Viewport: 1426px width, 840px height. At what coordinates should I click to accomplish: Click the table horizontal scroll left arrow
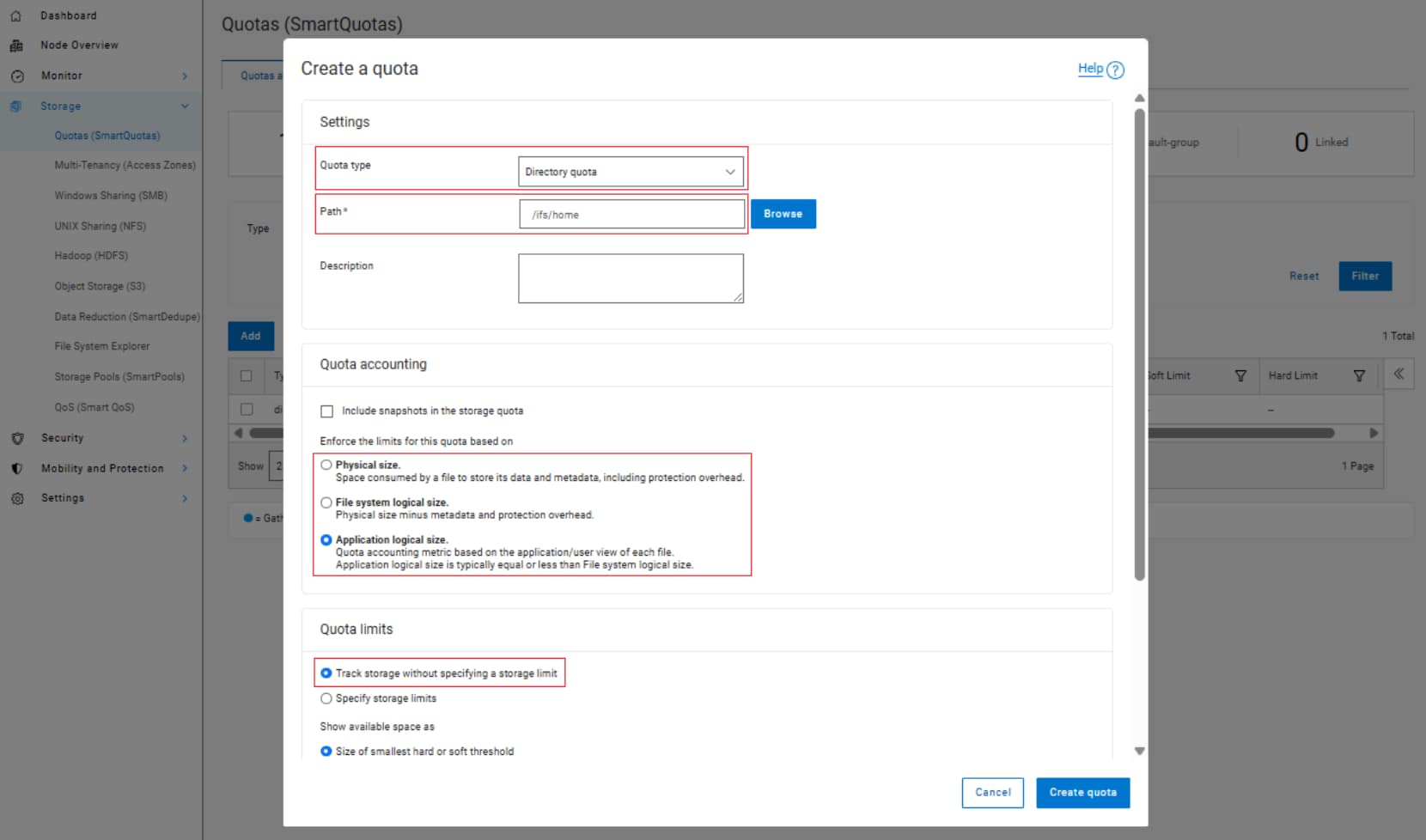238,433
